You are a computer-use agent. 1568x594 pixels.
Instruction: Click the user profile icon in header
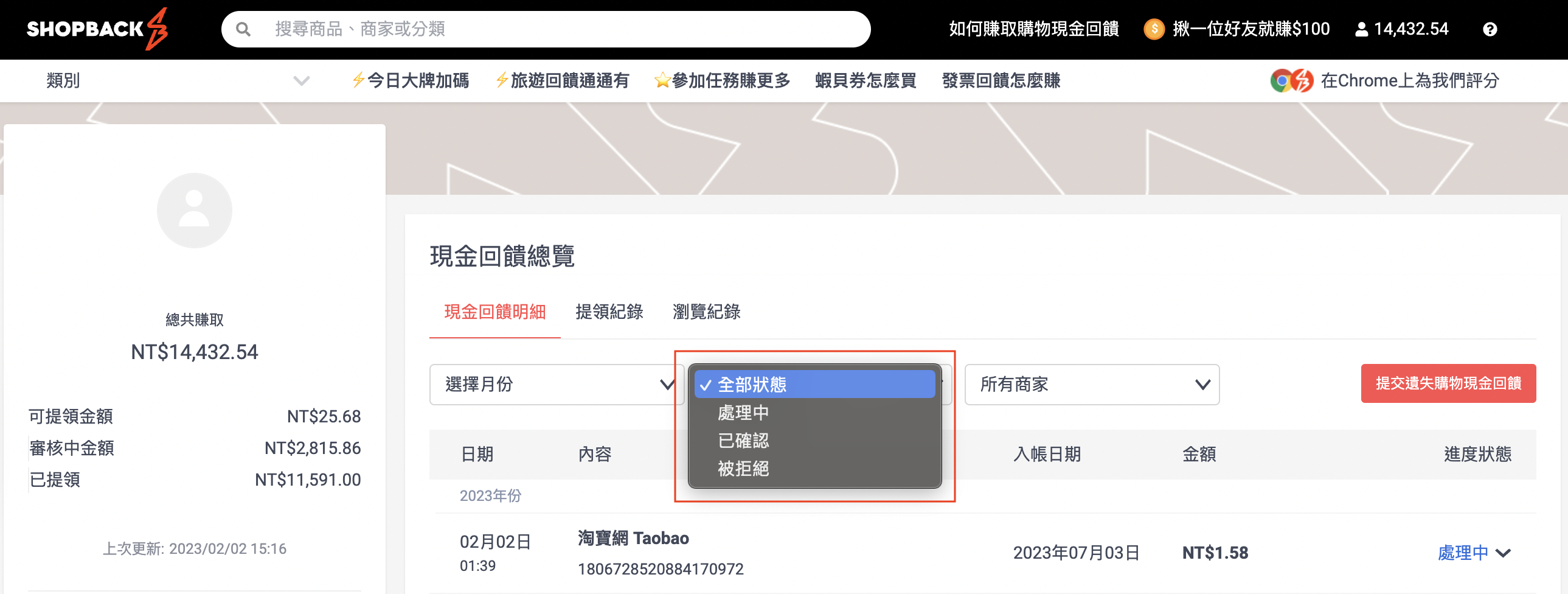(1362, 29)
